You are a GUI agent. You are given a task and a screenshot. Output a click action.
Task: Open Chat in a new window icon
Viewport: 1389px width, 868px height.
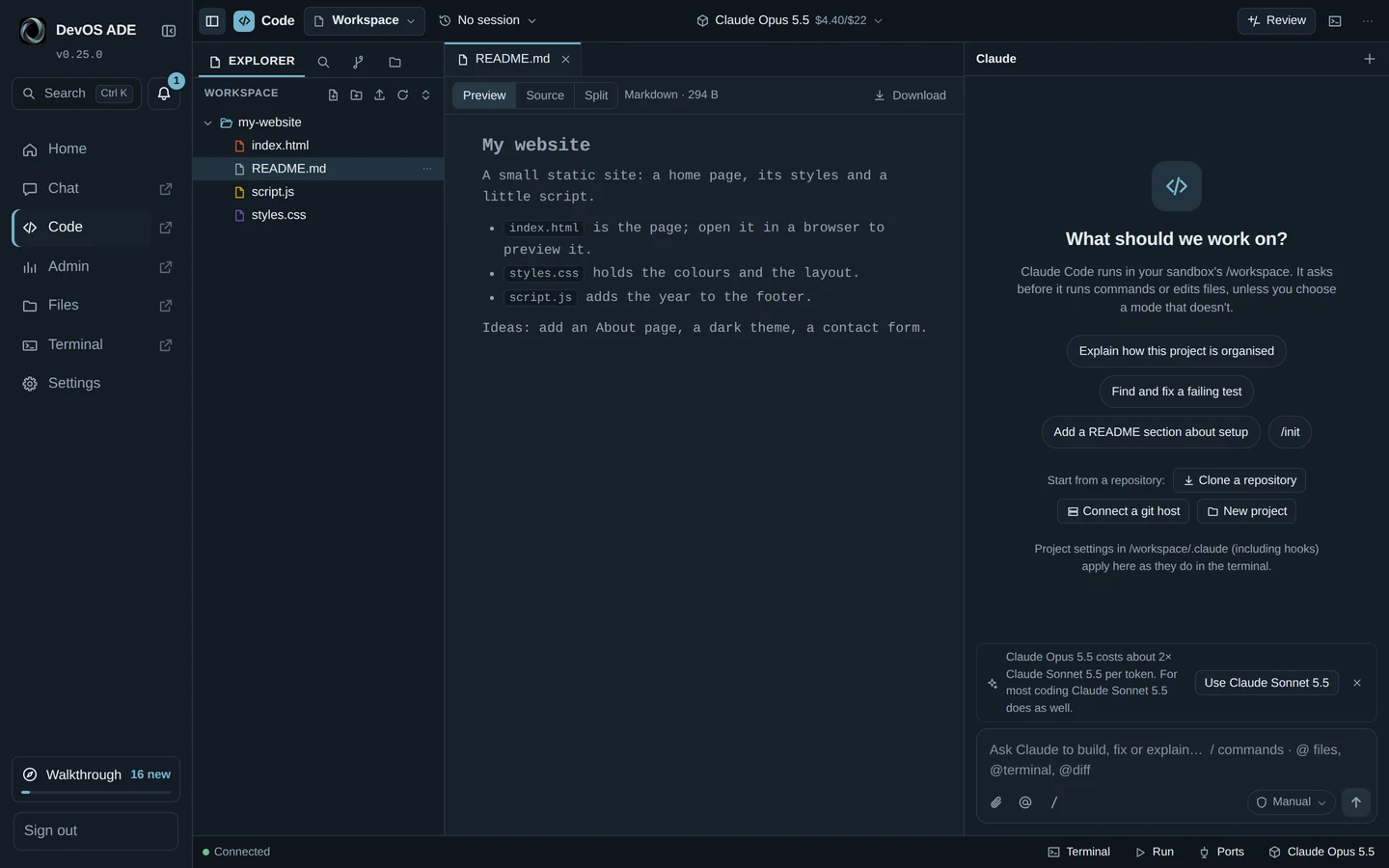(x=166, y=189)
